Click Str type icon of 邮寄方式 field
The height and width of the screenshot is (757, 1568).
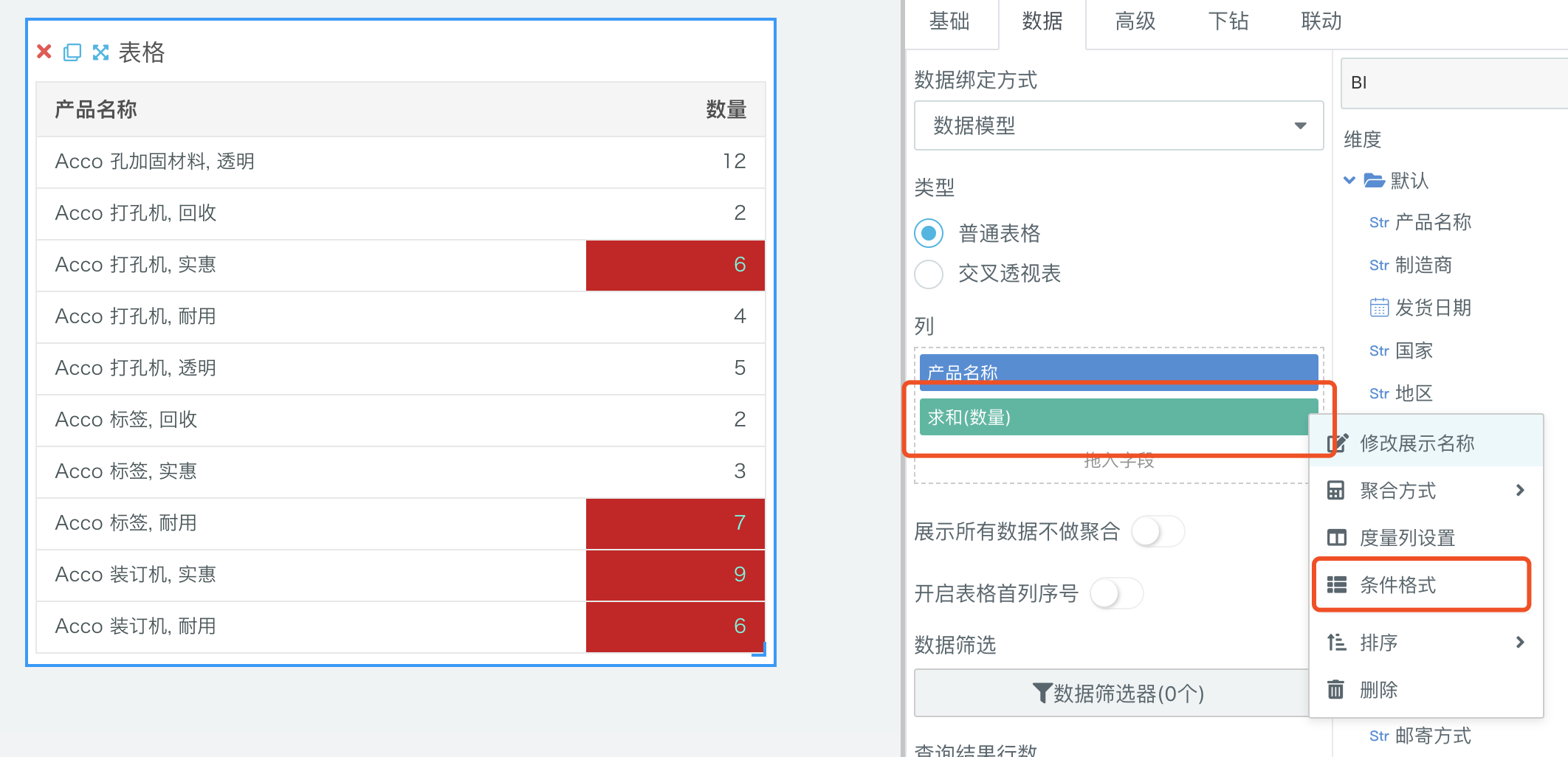[x=1379, y=736]
